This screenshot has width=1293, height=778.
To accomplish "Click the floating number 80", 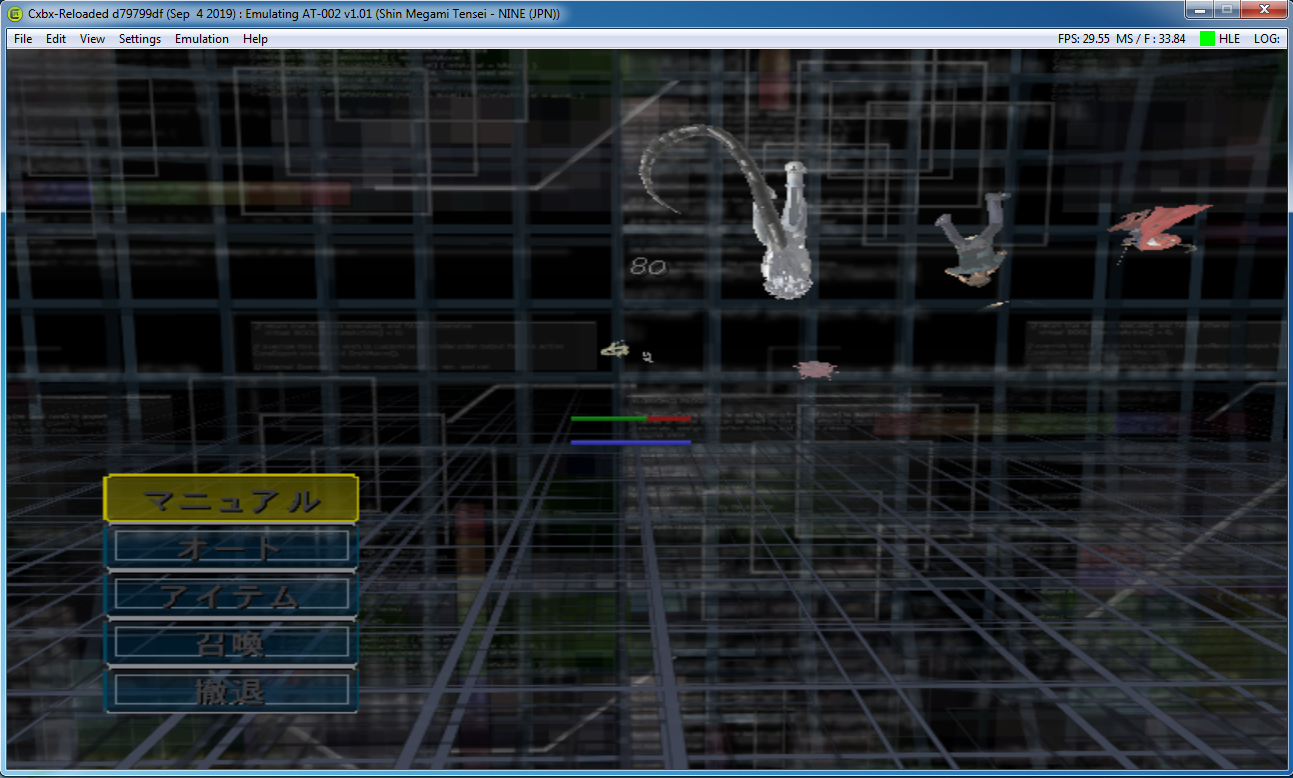I will pos(648,267).
